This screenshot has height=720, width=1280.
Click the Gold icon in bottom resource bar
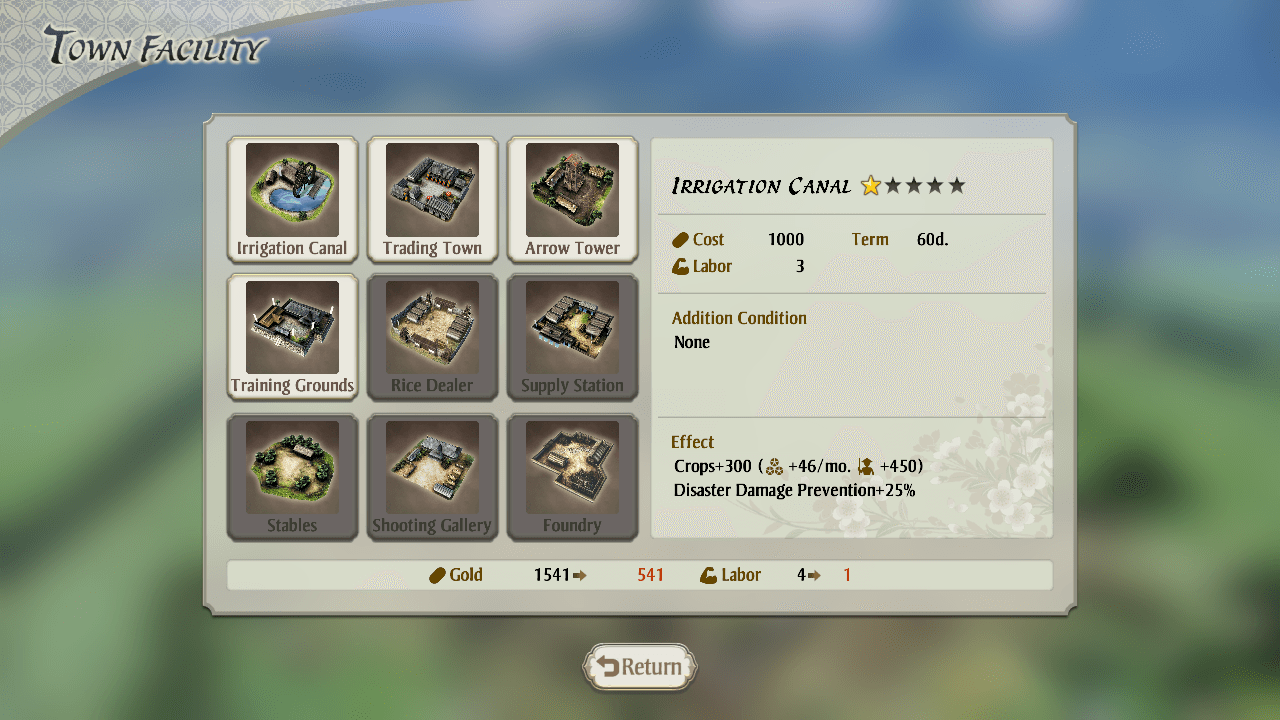click(x=437, y=575)
